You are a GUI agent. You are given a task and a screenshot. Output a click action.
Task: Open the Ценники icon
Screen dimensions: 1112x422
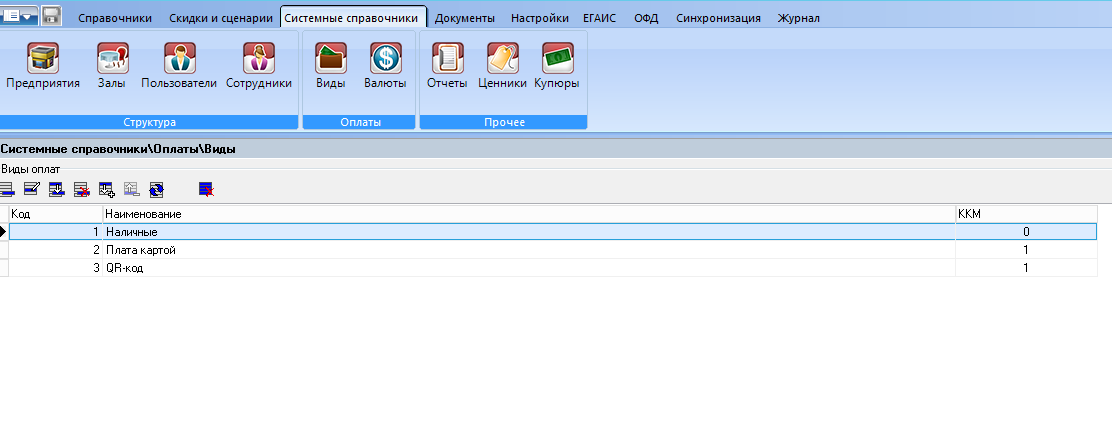[503, 57]
